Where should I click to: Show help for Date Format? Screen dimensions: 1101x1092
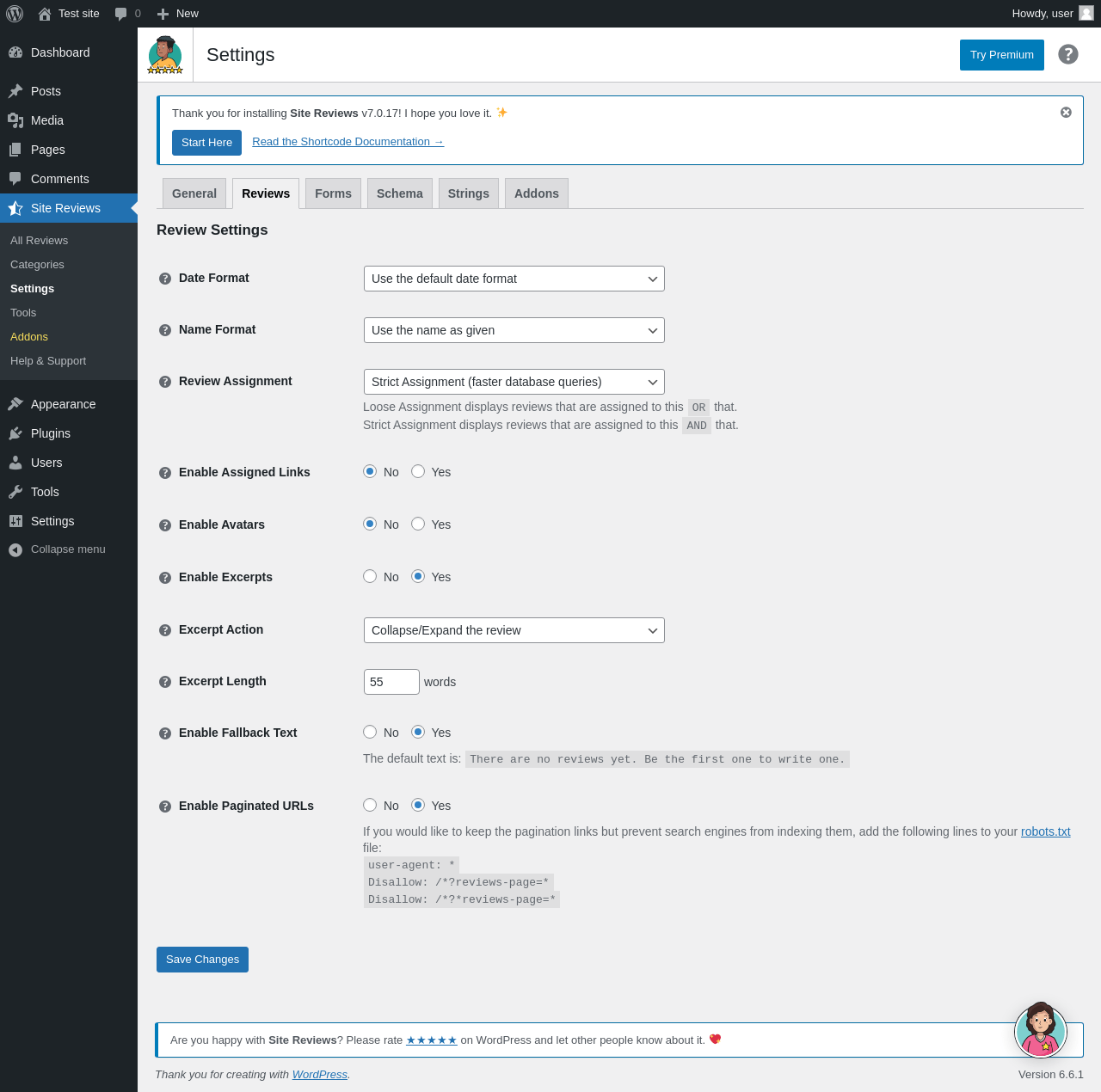click(165, 279)
